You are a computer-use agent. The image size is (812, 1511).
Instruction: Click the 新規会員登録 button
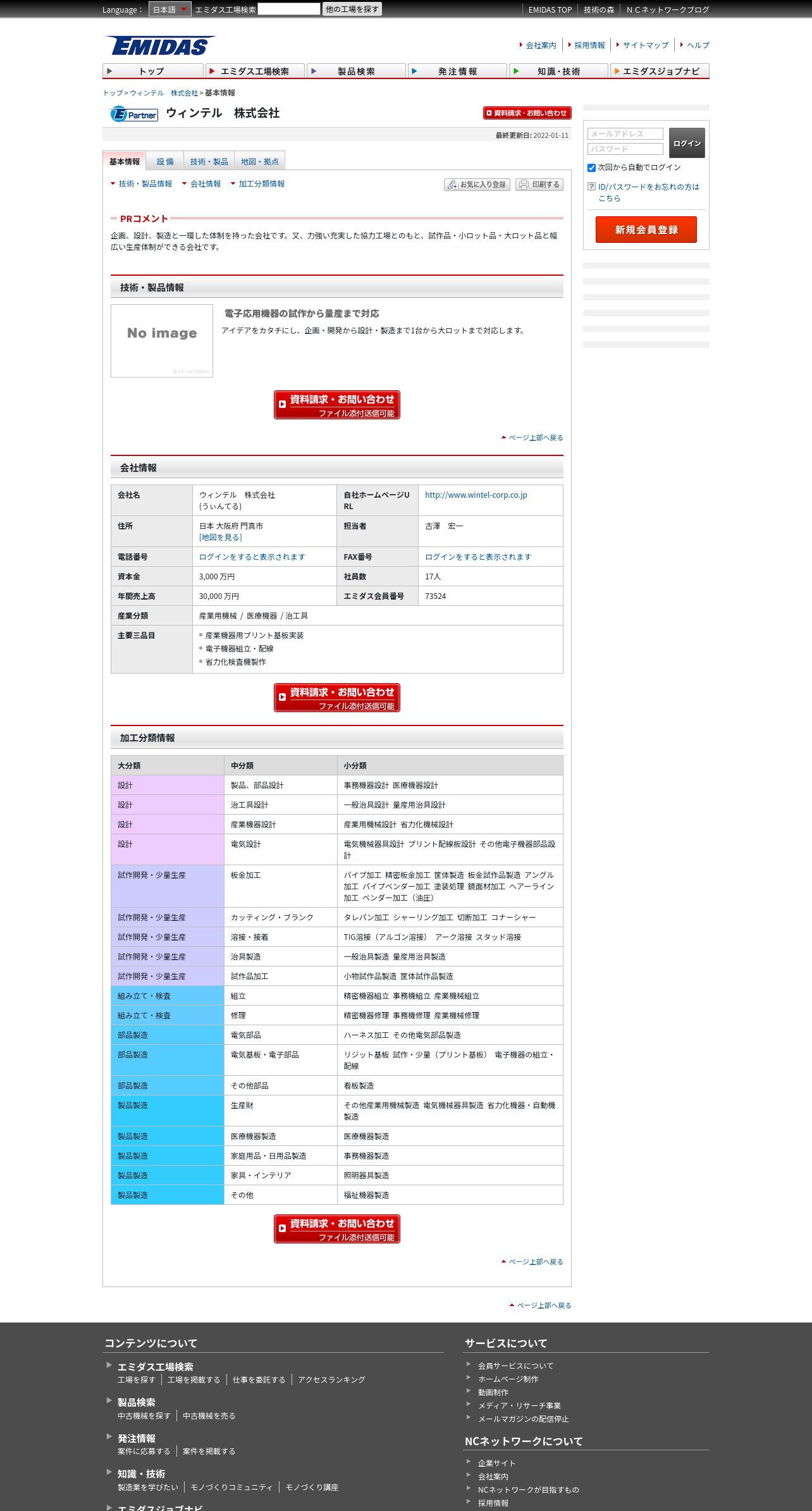click(646, 230)
